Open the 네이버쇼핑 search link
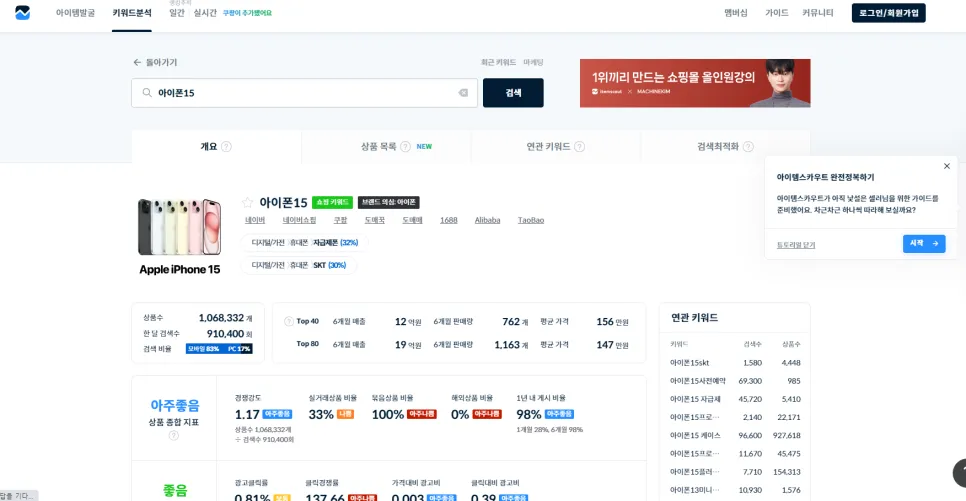 pyautogui.click(x=299, y=220)
